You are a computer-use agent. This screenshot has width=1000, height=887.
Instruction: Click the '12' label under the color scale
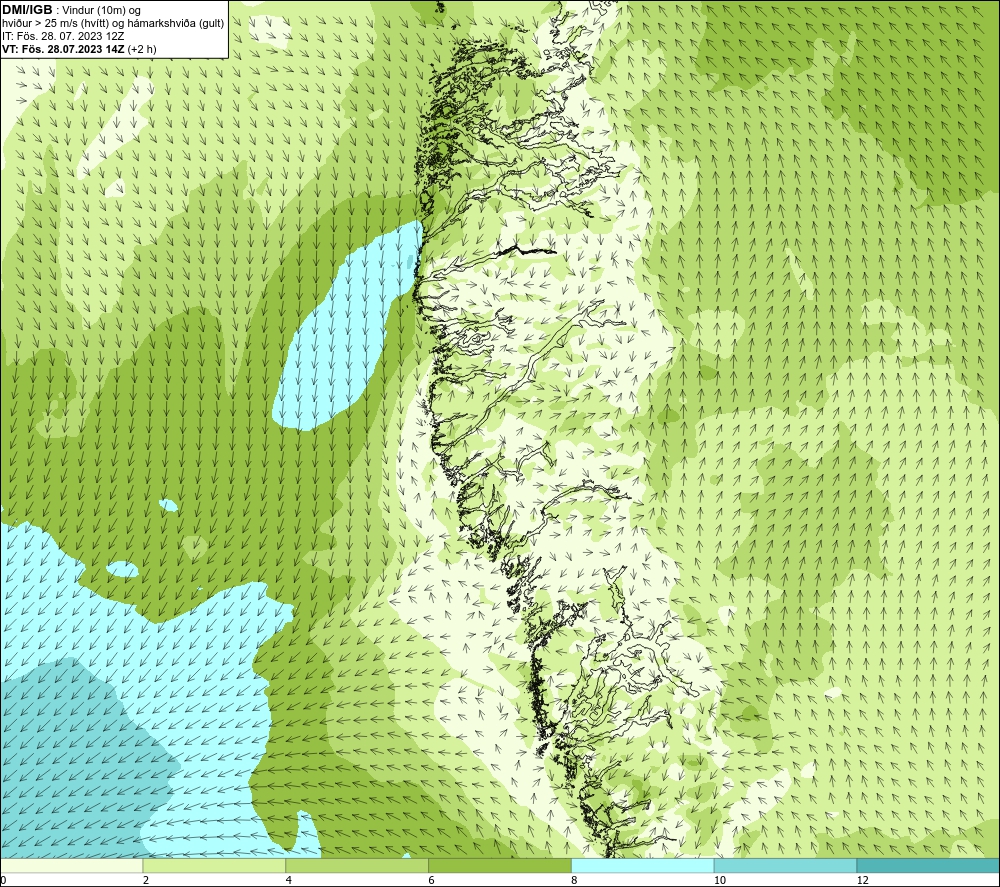(x=863, y=880)
